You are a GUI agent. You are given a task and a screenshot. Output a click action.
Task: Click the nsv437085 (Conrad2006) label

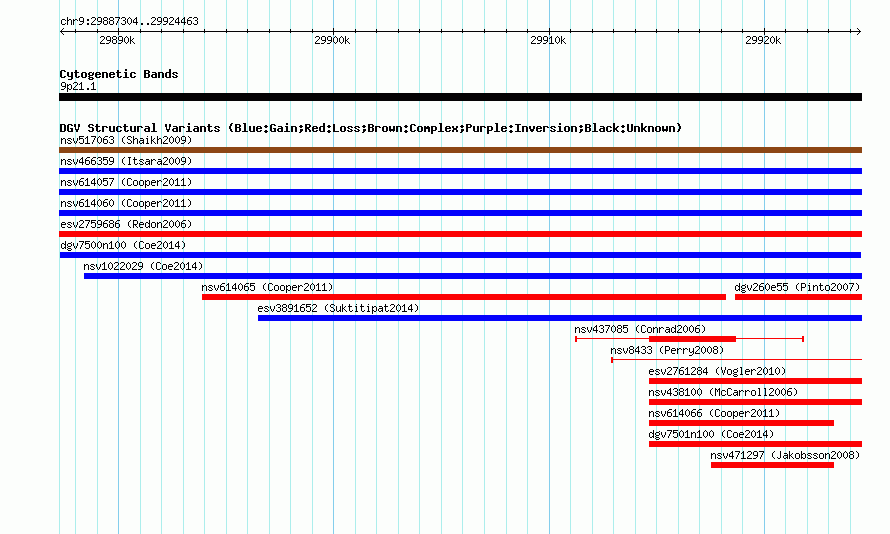pos(640,329)
